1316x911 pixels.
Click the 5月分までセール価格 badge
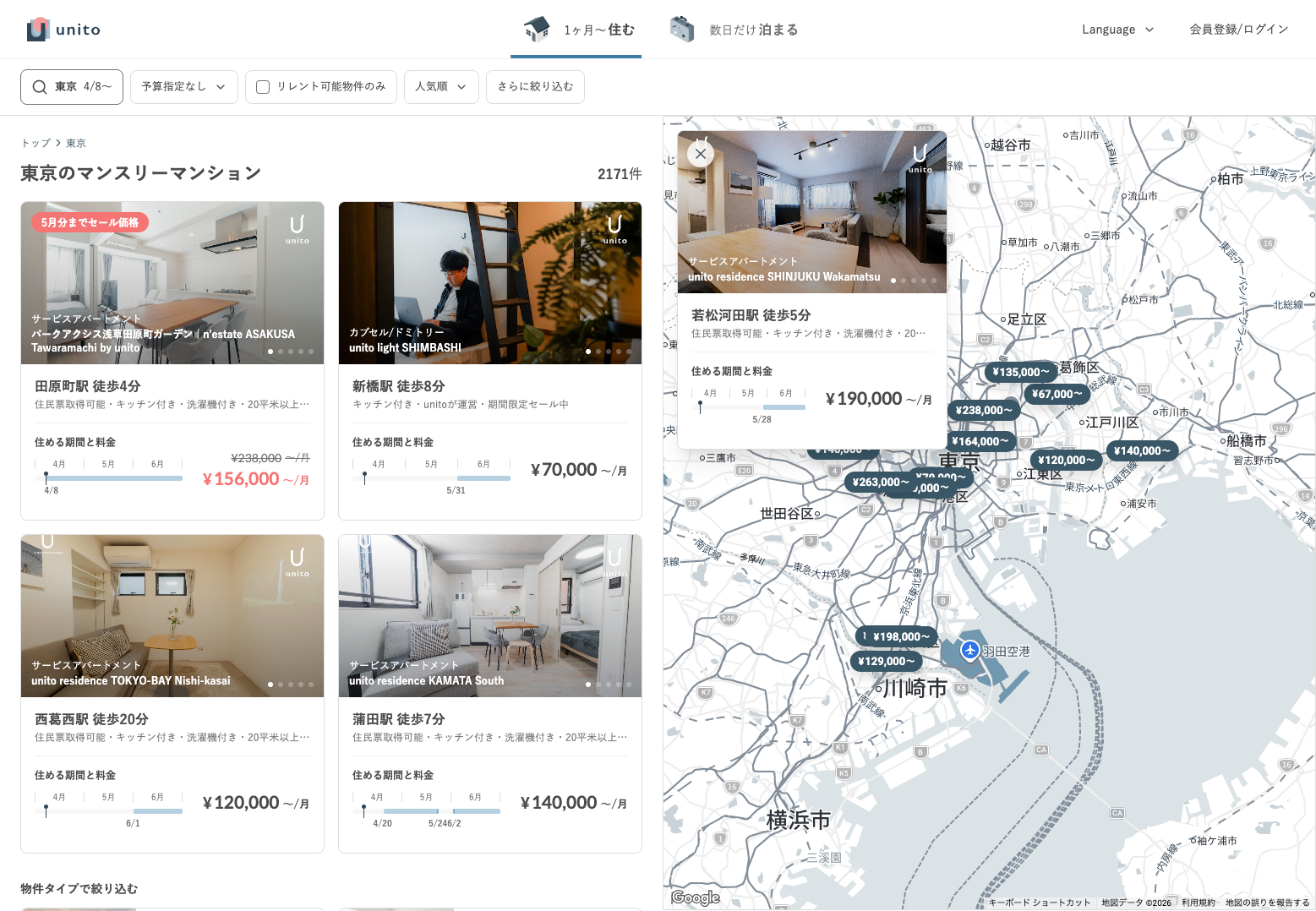(90, 222)
